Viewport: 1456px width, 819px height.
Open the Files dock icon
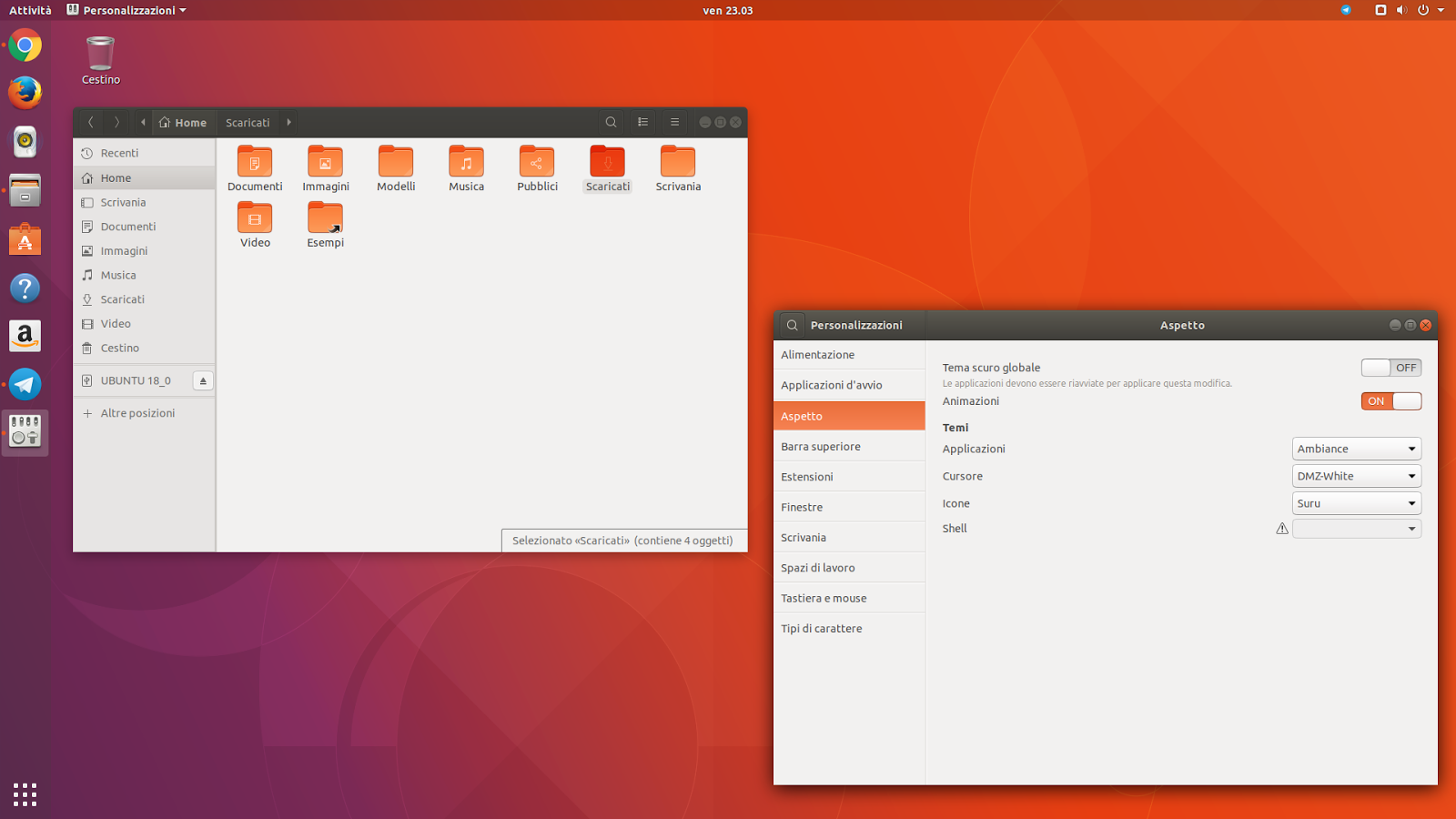tap(25, 190)
